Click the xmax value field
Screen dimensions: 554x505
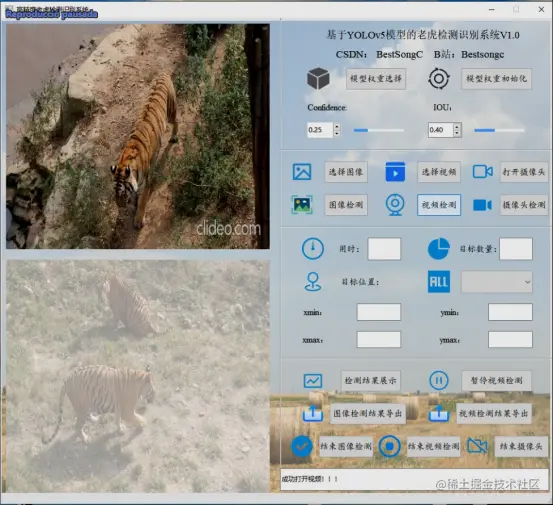[x=379, y=340]
